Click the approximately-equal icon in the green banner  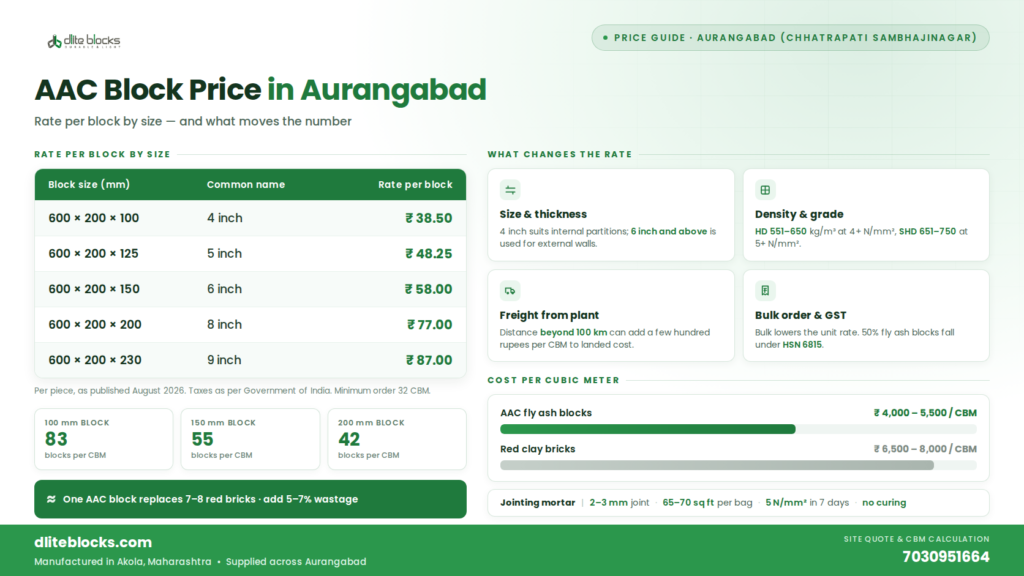51,499
